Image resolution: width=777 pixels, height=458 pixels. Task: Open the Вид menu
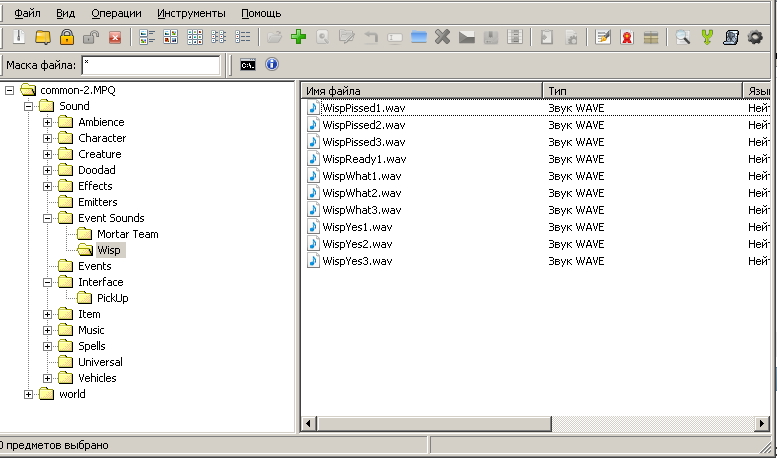click(x=65, y=13)
